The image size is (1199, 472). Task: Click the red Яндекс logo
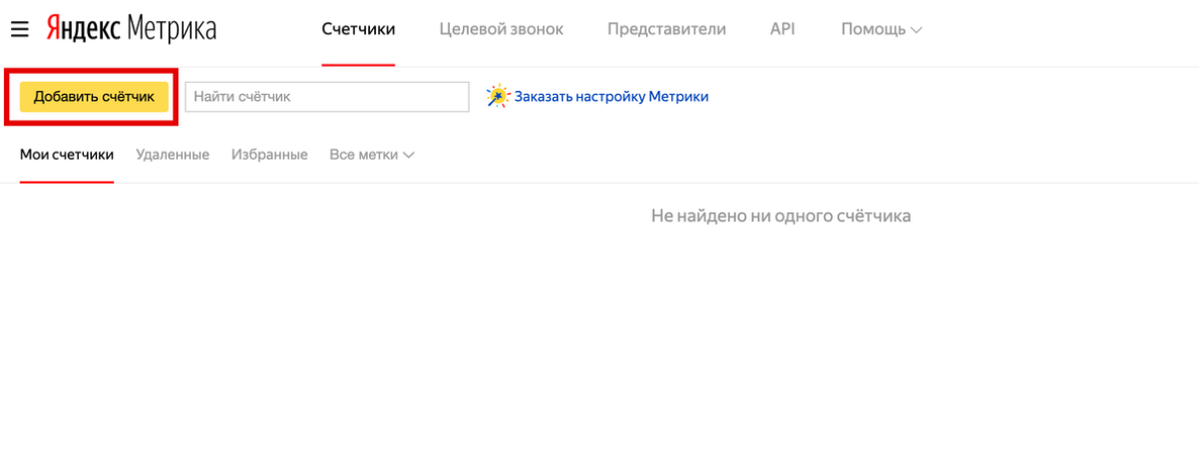(83, 29)
